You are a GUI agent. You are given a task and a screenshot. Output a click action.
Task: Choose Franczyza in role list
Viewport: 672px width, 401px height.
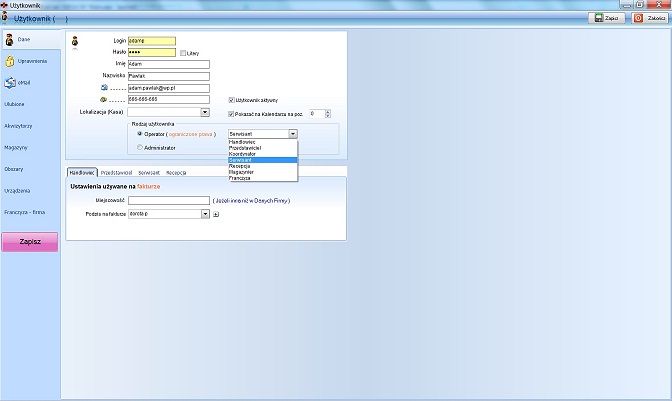(263, 178)
